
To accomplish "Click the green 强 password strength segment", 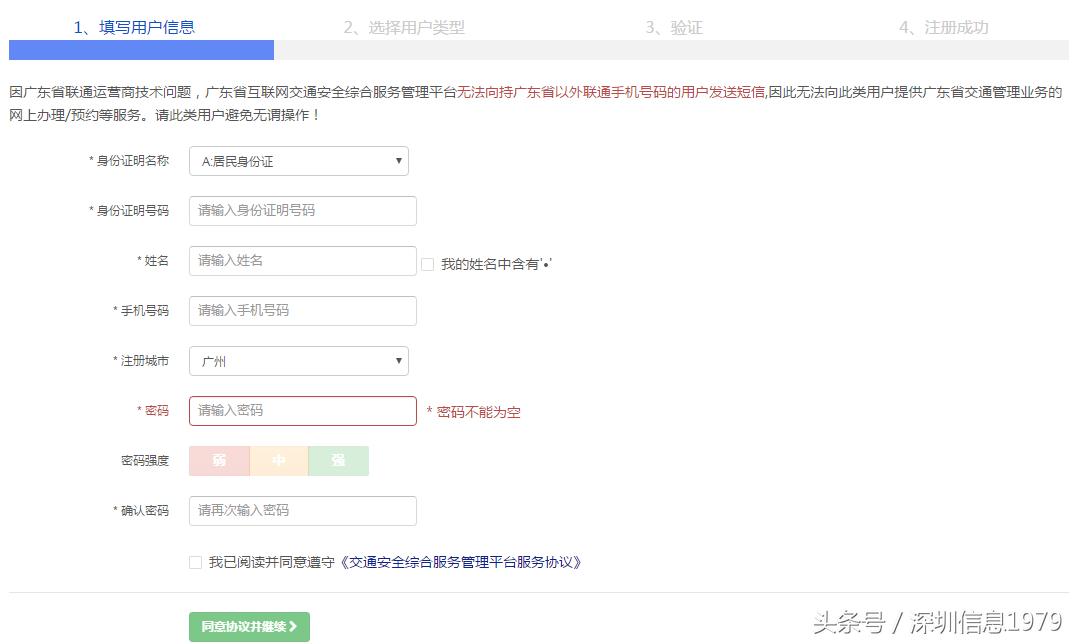I will pos(338,461).
